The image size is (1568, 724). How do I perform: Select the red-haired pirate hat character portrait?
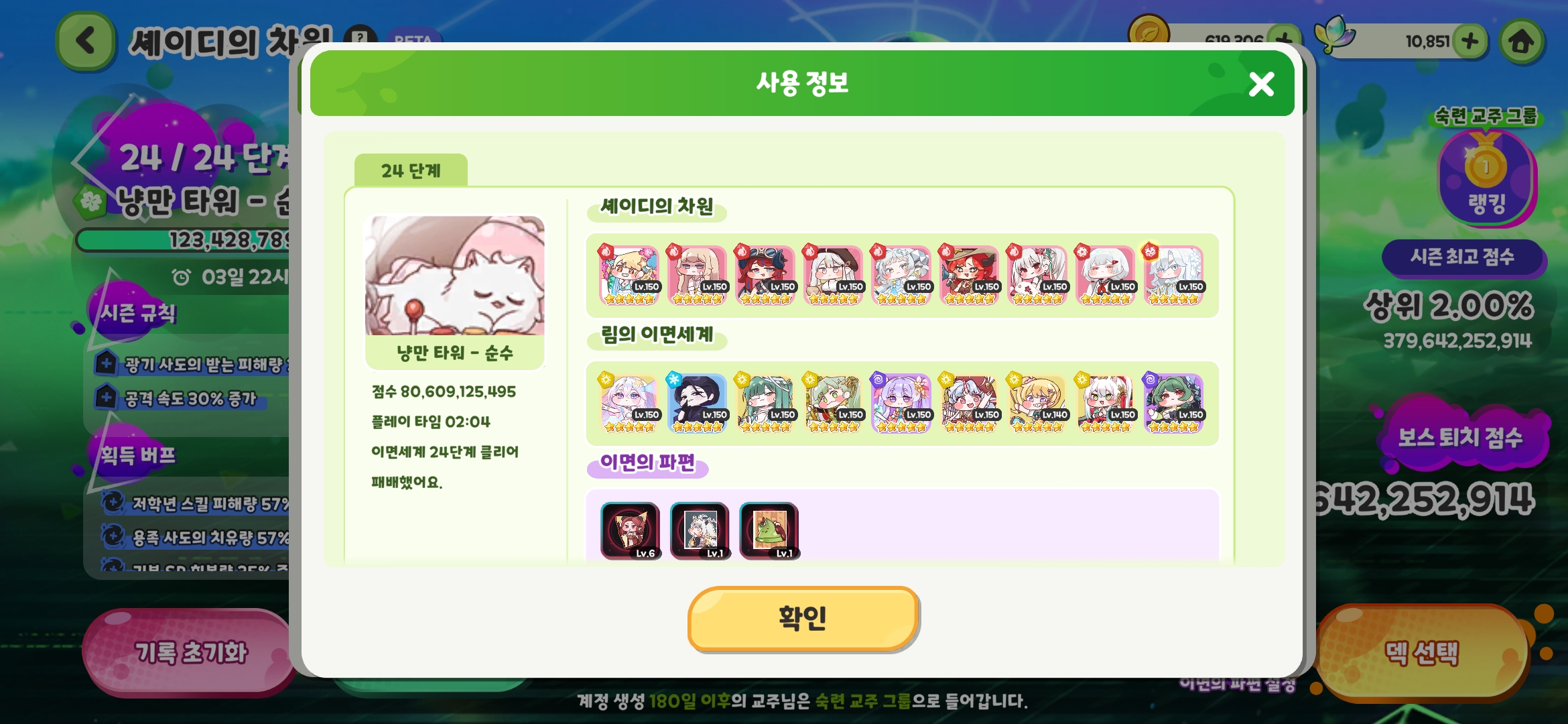(765, 275)
